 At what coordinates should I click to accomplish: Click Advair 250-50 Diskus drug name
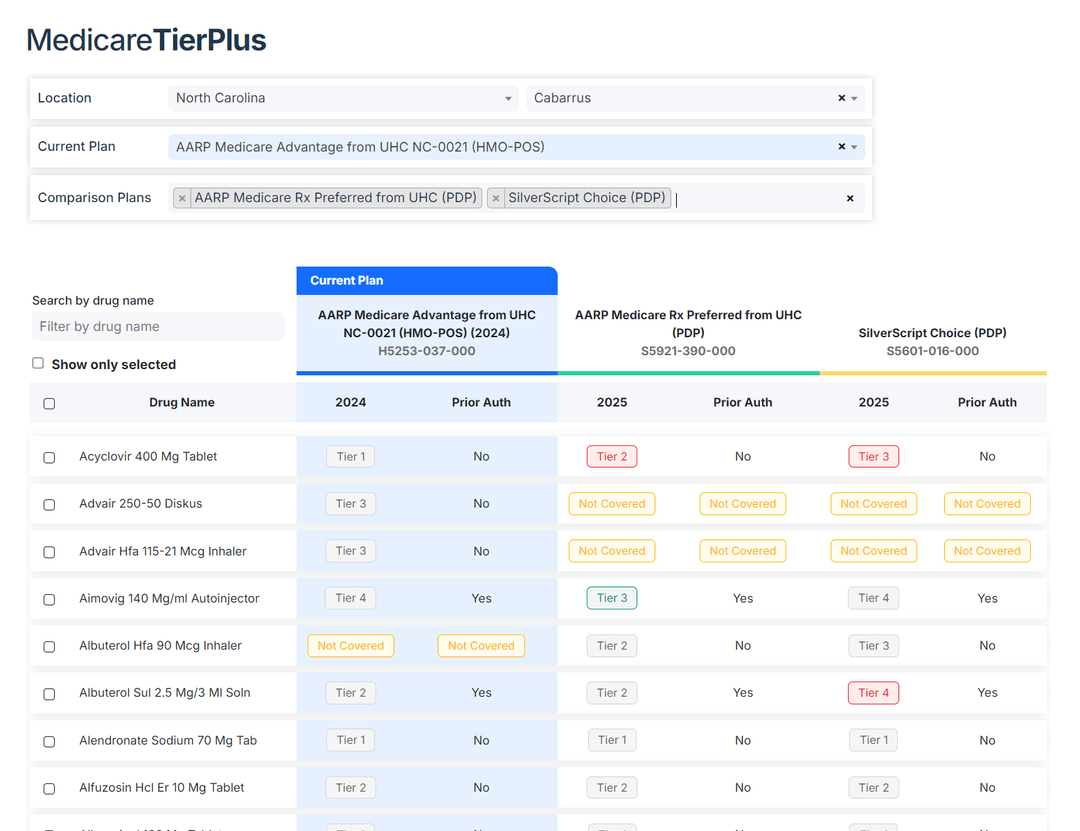tap(141, 504)
